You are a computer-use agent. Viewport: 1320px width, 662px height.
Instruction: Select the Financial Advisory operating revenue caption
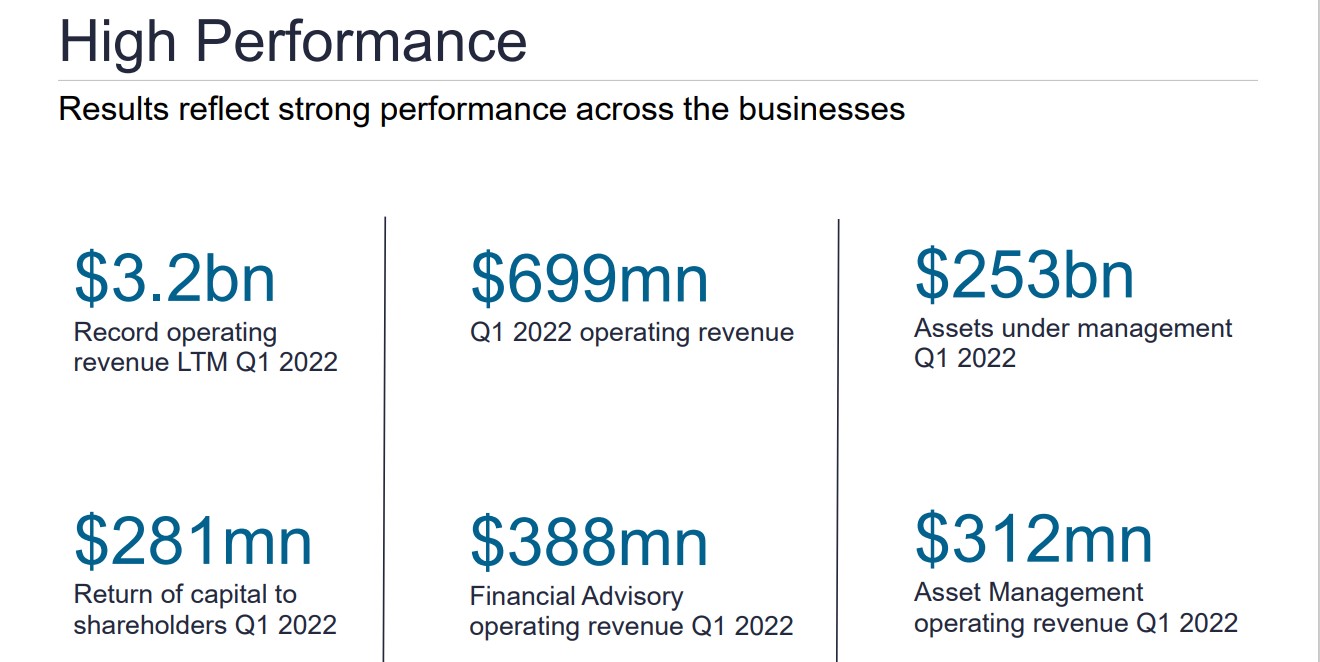[x=631, y=612]
